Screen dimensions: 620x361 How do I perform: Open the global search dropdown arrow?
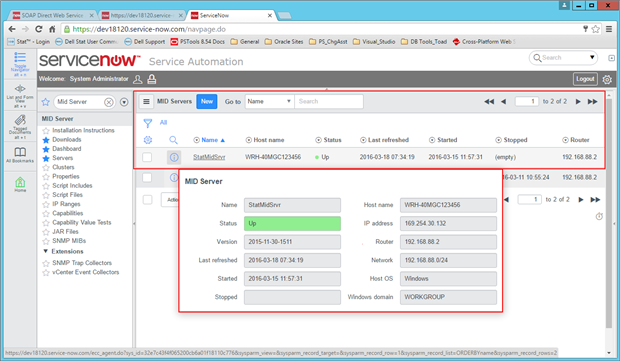tap(592, 58)
